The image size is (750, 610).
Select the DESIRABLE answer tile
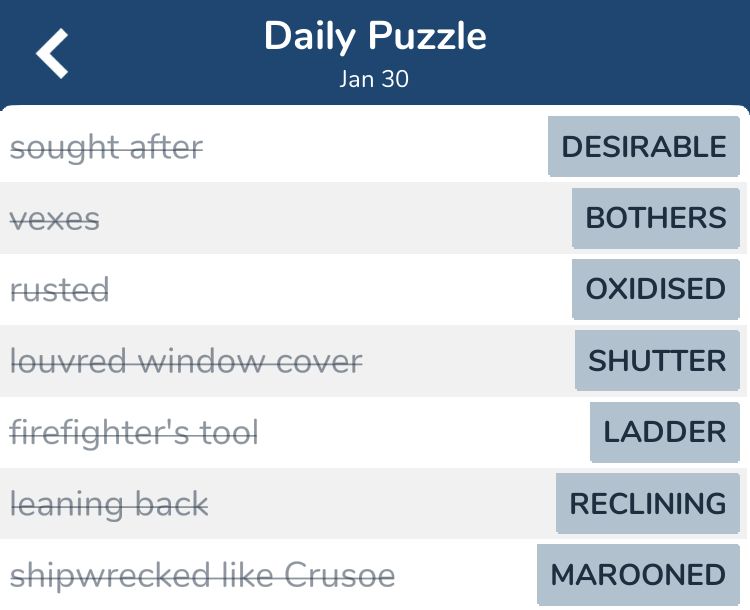click(x=644, y=146)
